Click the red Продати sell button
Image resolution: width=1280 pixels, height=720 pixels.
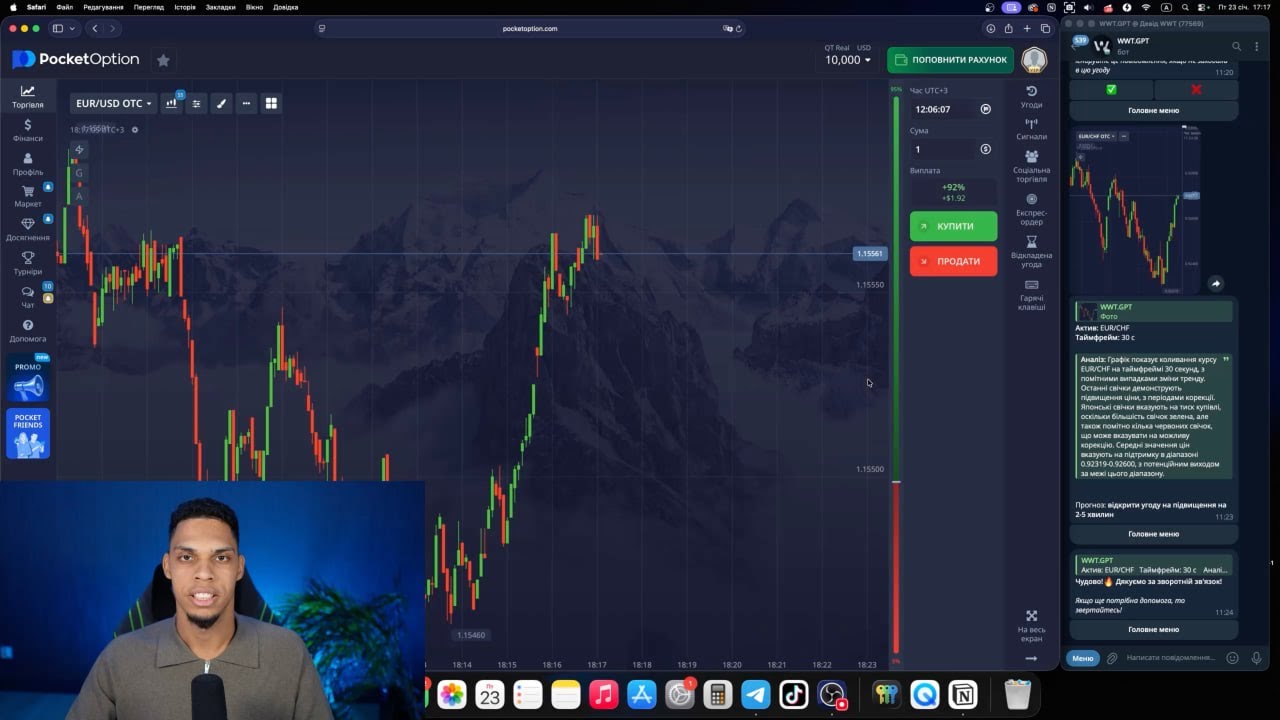tap(953, 261)
